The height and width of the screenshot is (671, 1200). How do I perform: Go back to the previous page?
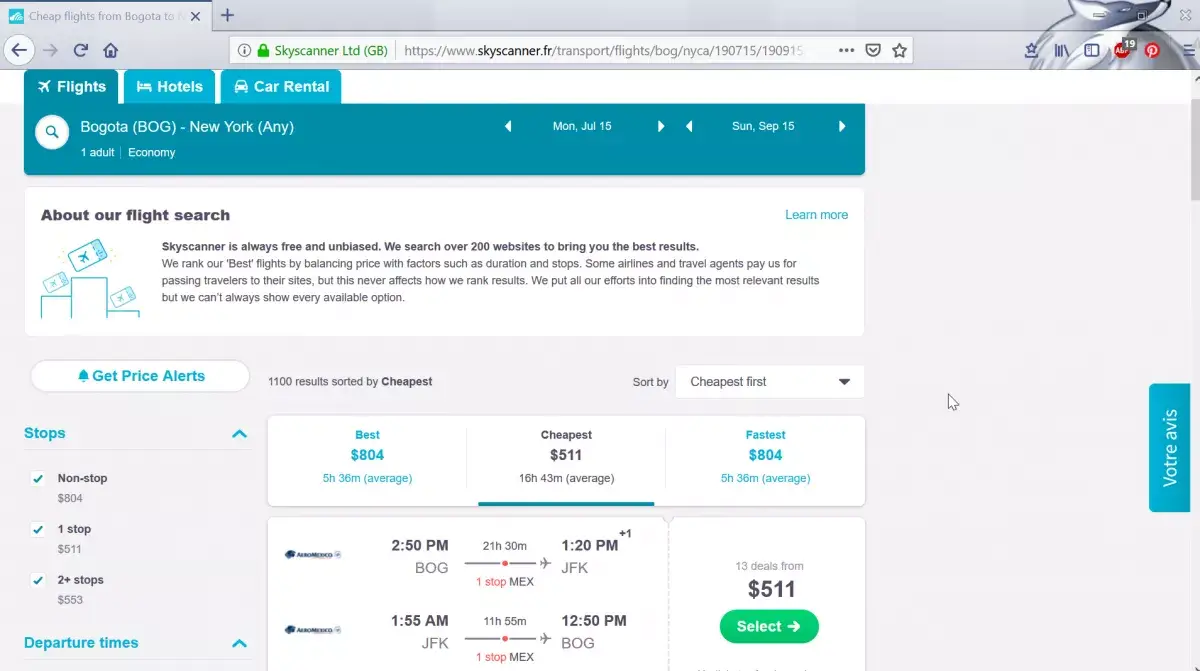point(19,50)
